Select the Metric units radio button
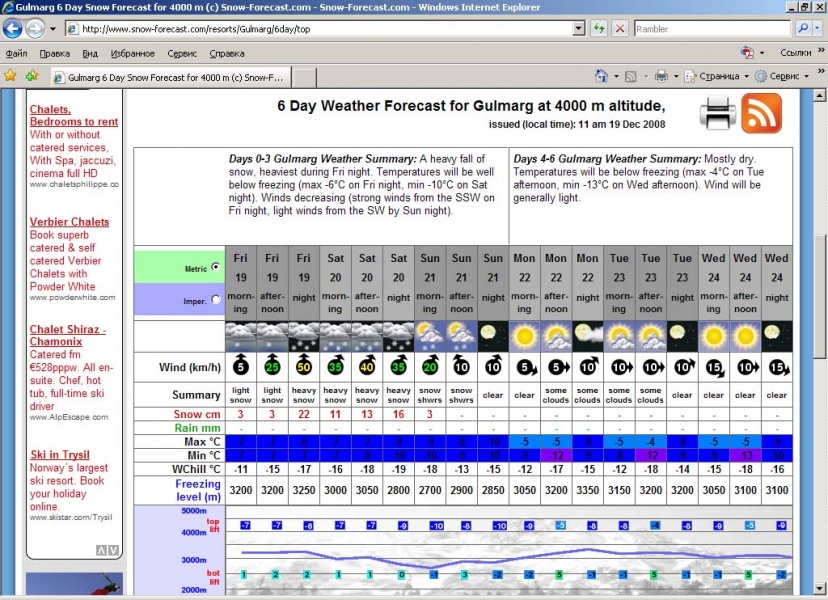The width and height of the screenshot is (828, 600). click(216, 267)
